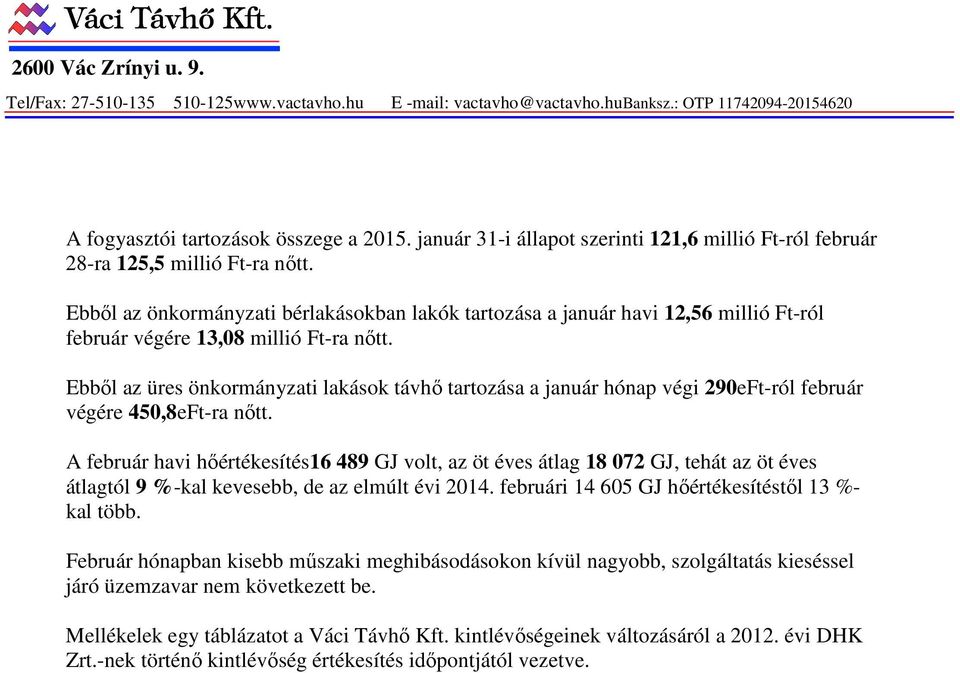
Task: Select the address '2600 Vác Zrínyi u. 9.'
Action: (x=107, y=68)
